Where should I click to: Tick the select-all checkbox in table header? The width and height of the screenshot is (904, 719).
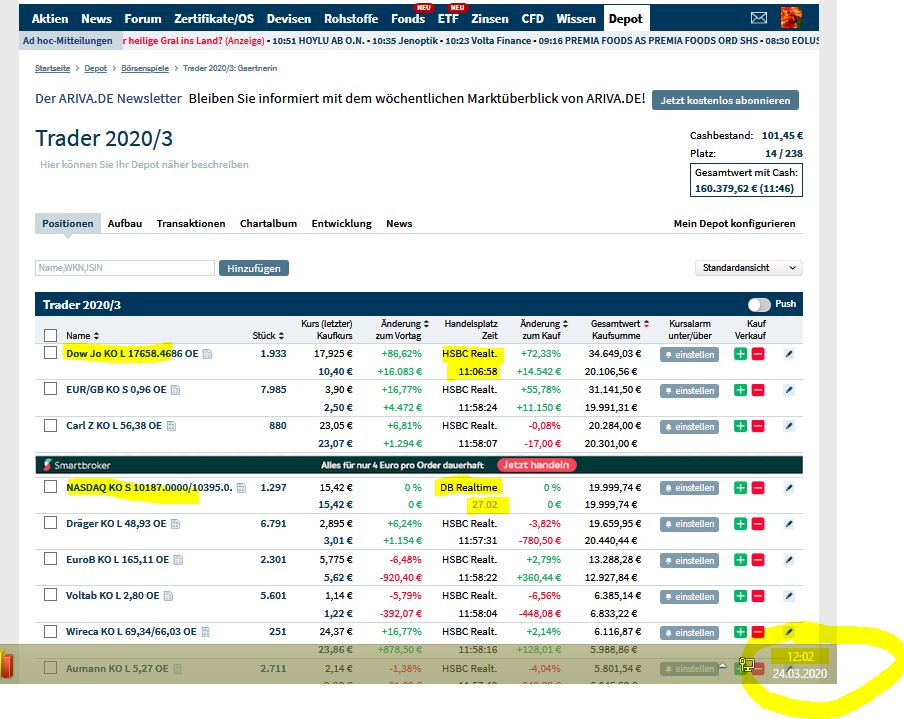pos(51,335)
